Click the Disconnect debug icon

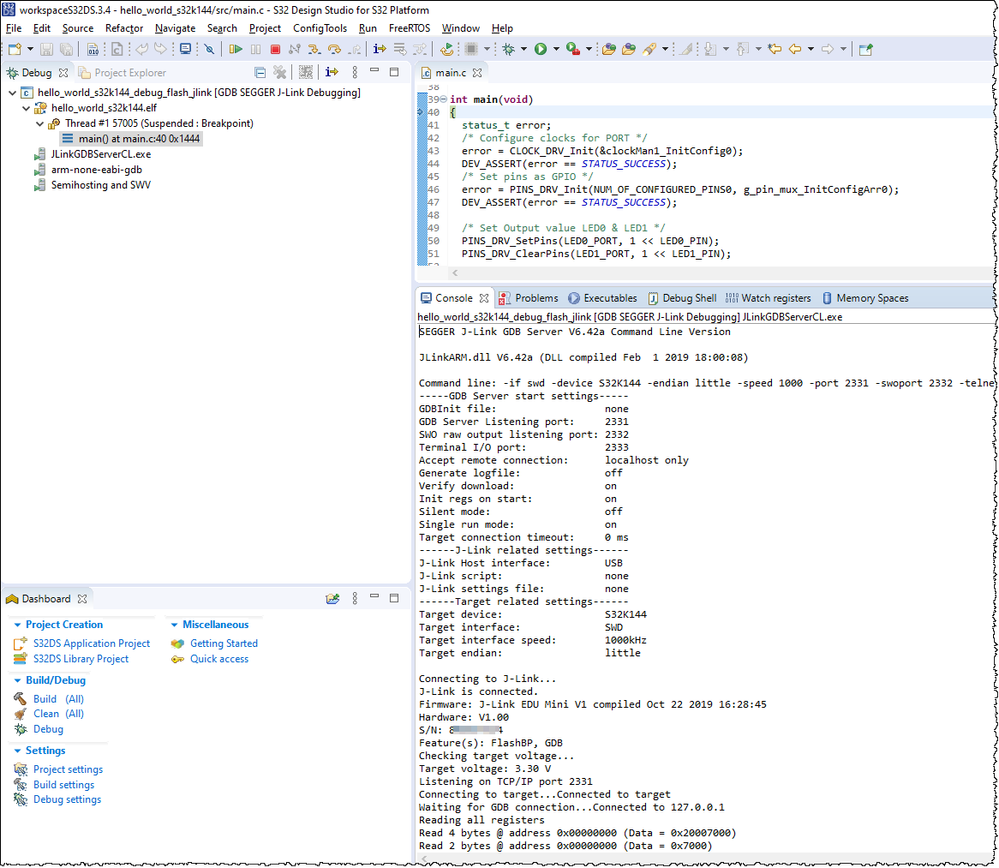294,49
